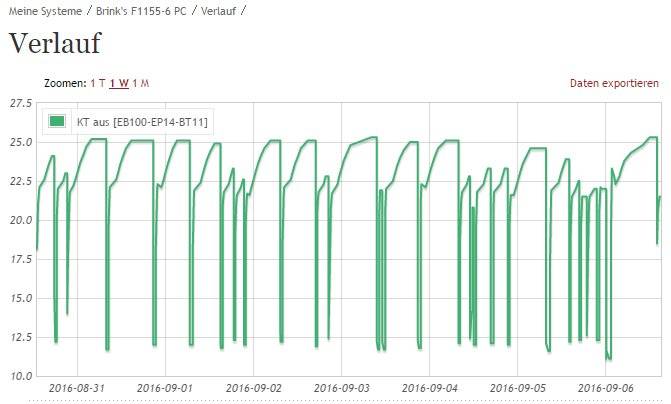Click the Zoomen: label

65,83
